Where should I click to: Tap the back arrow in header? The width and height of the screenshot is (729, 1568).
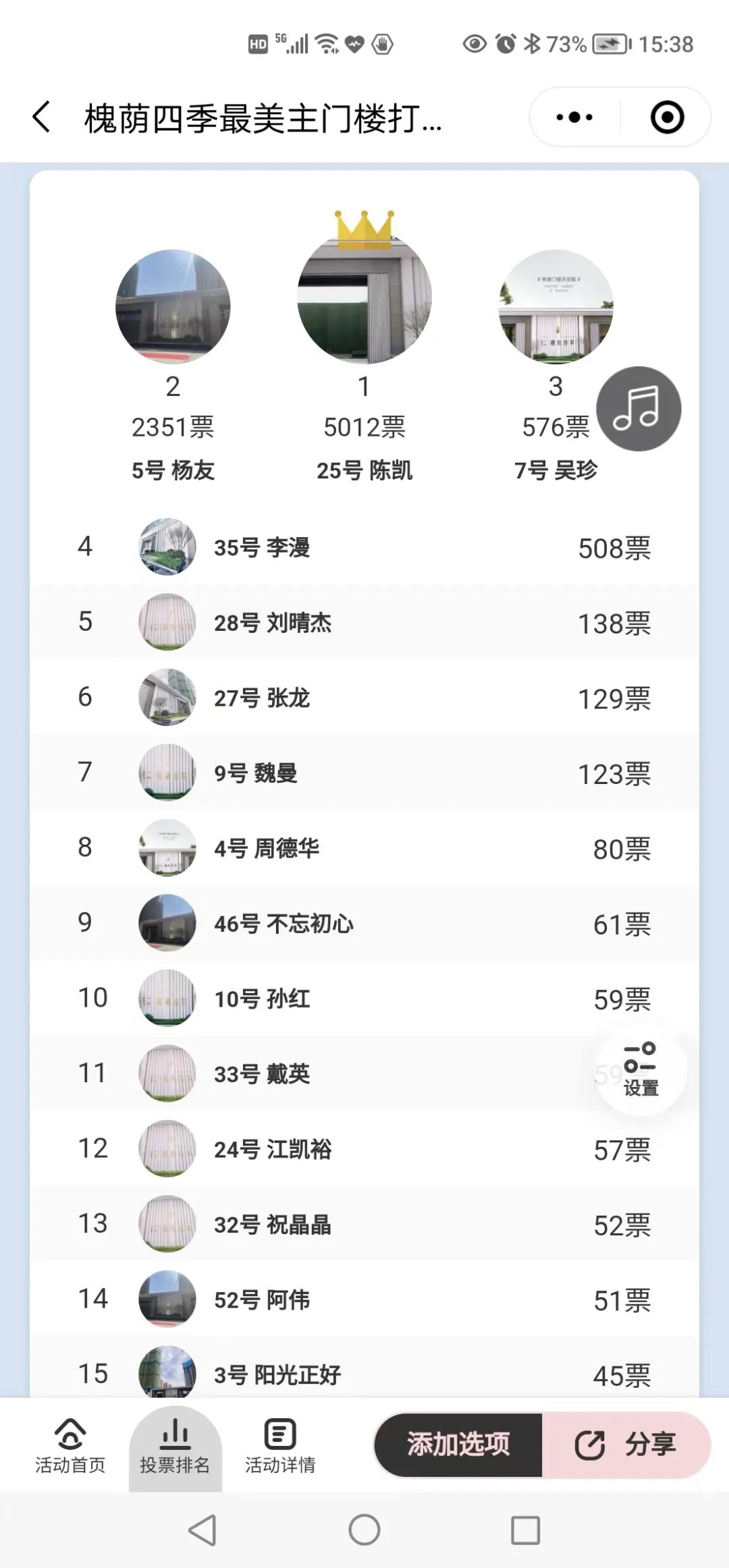pyautogui.click(x=42, y=117)
